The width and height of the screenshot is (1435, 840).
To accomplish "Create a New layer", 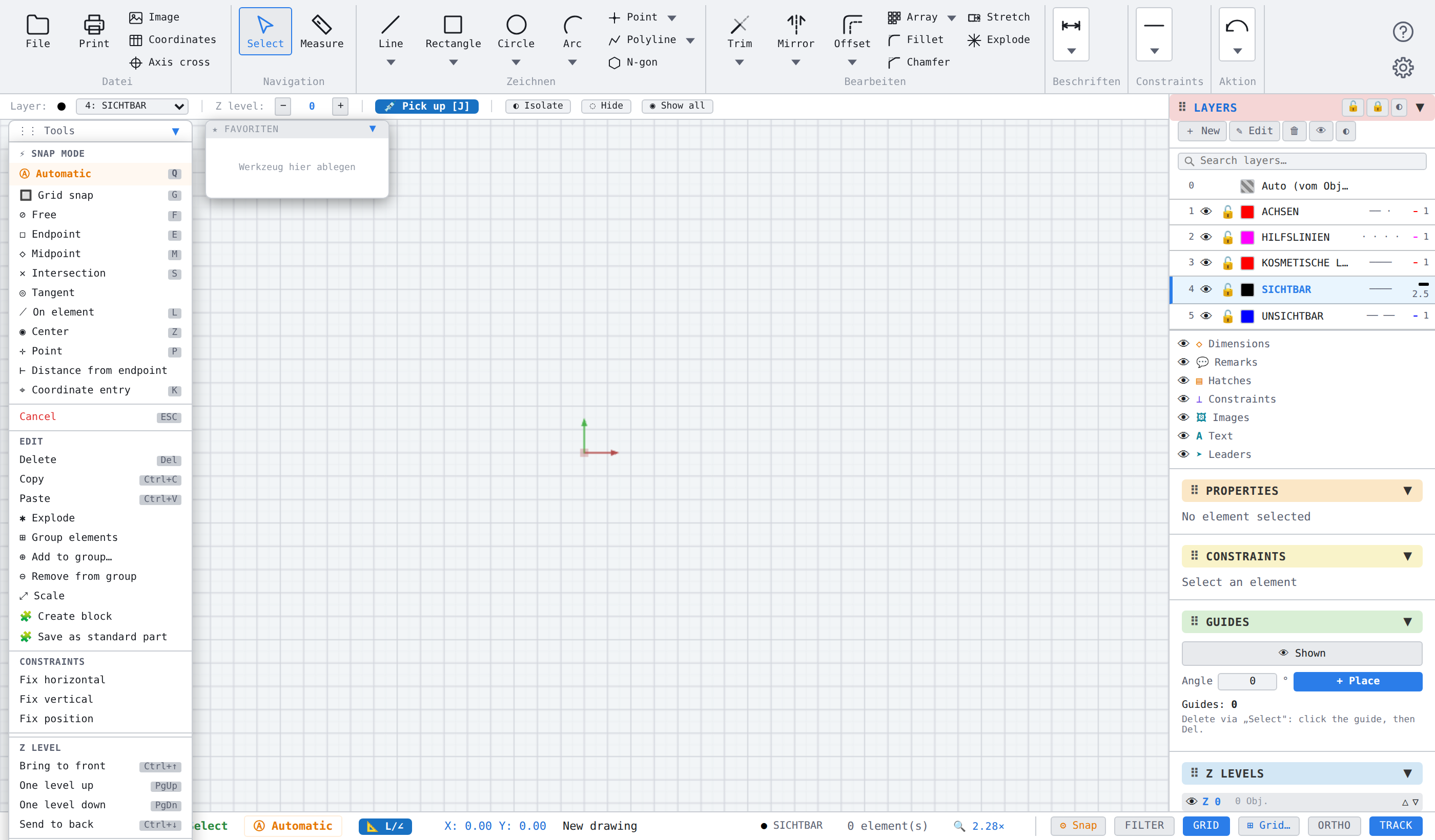I will 1203,131.
